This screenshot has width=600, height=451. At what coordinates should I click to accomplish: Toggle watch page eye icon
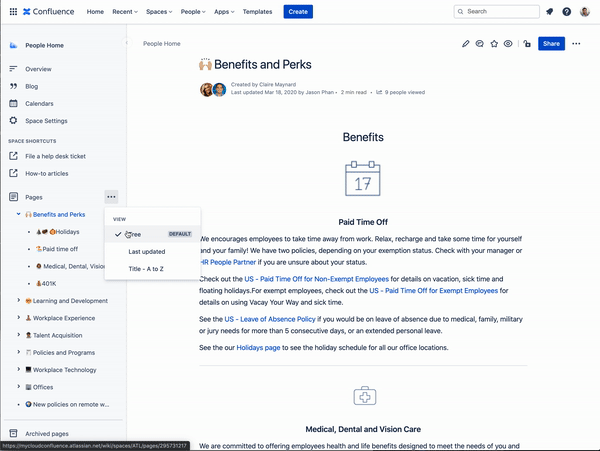click(x=508, y=44)
